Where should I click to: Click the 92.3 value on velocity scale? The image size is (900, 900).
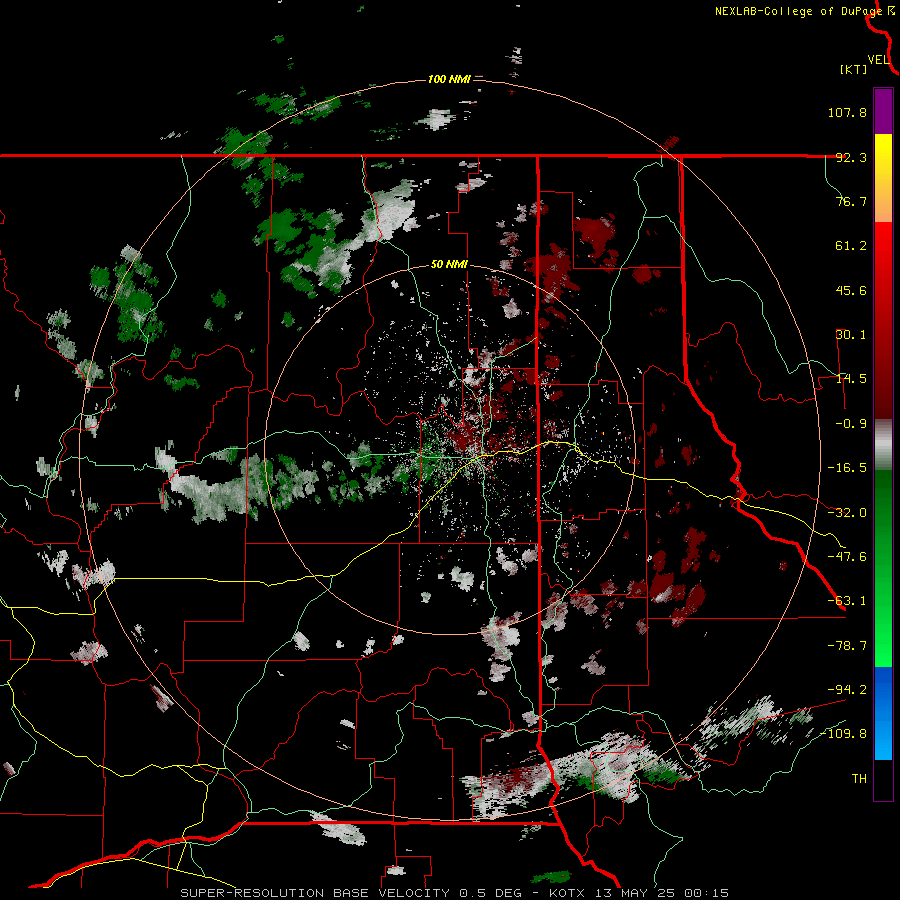pos(851,157)
